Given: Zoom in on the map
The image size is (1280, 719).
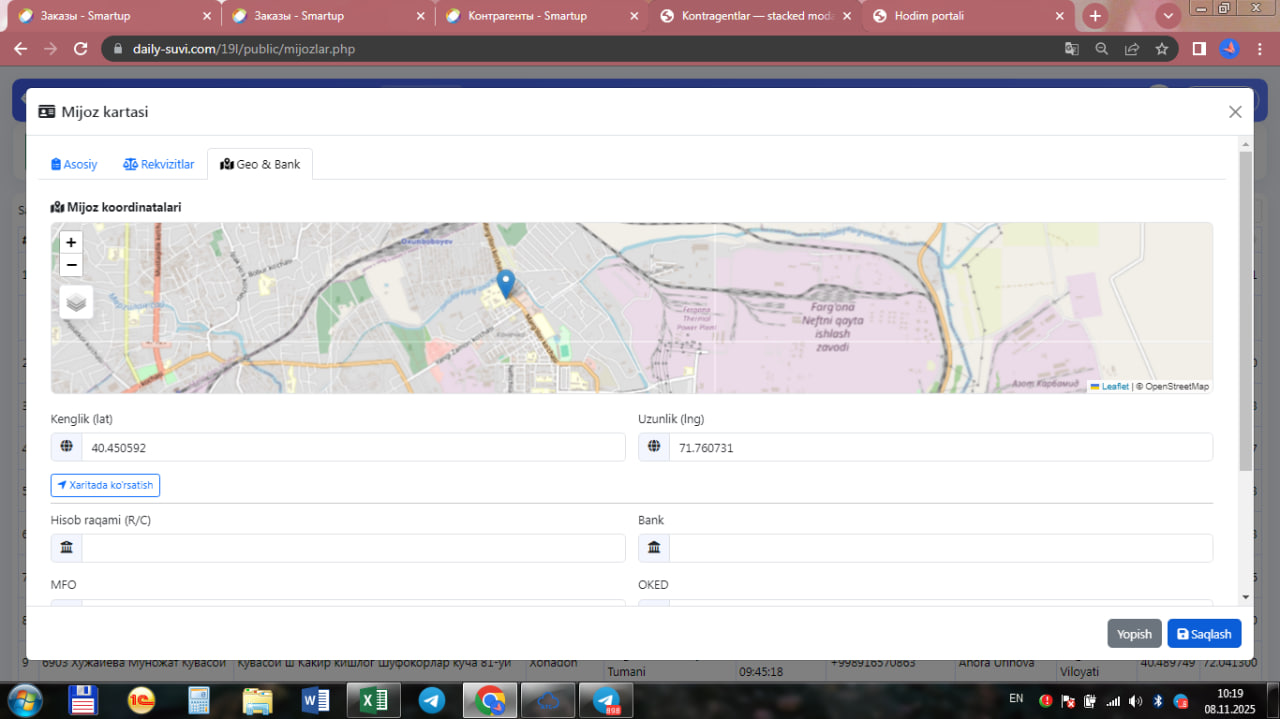Looking at the screenshot, I should click(71, 242).
